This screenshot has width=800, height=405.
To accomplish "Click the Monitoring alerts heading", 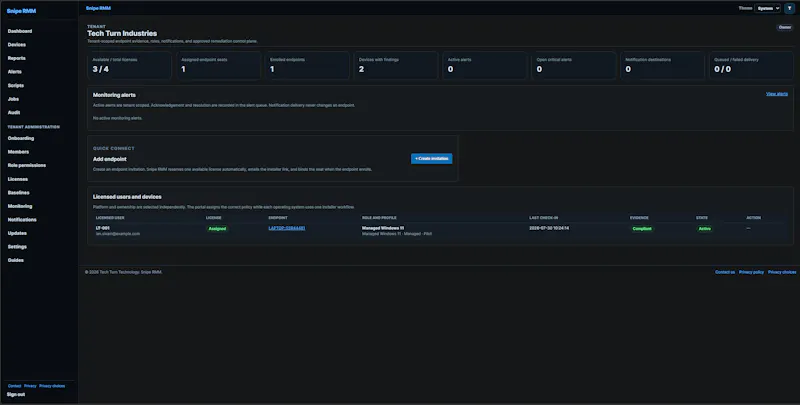I will (x=114, y=95).
